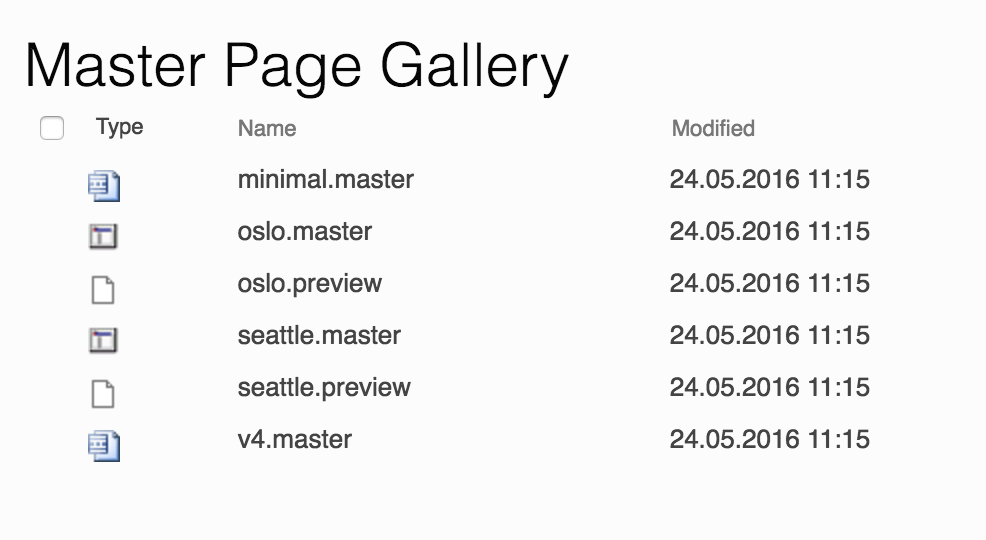Click the oslo.master page icon
Image resolution: width=986 pixels, height=540 pixels.
(103, 237)
